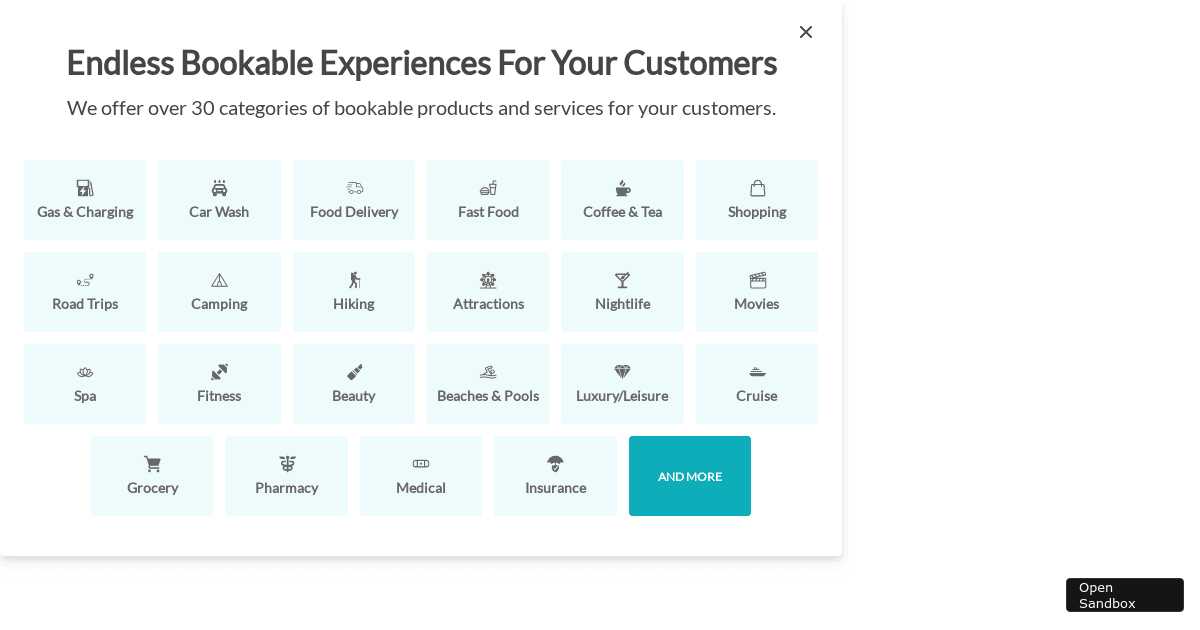Viewport: 1200px width, 630px height.
Task: Select the Camping tent icon
Action: tap(219, 280)
